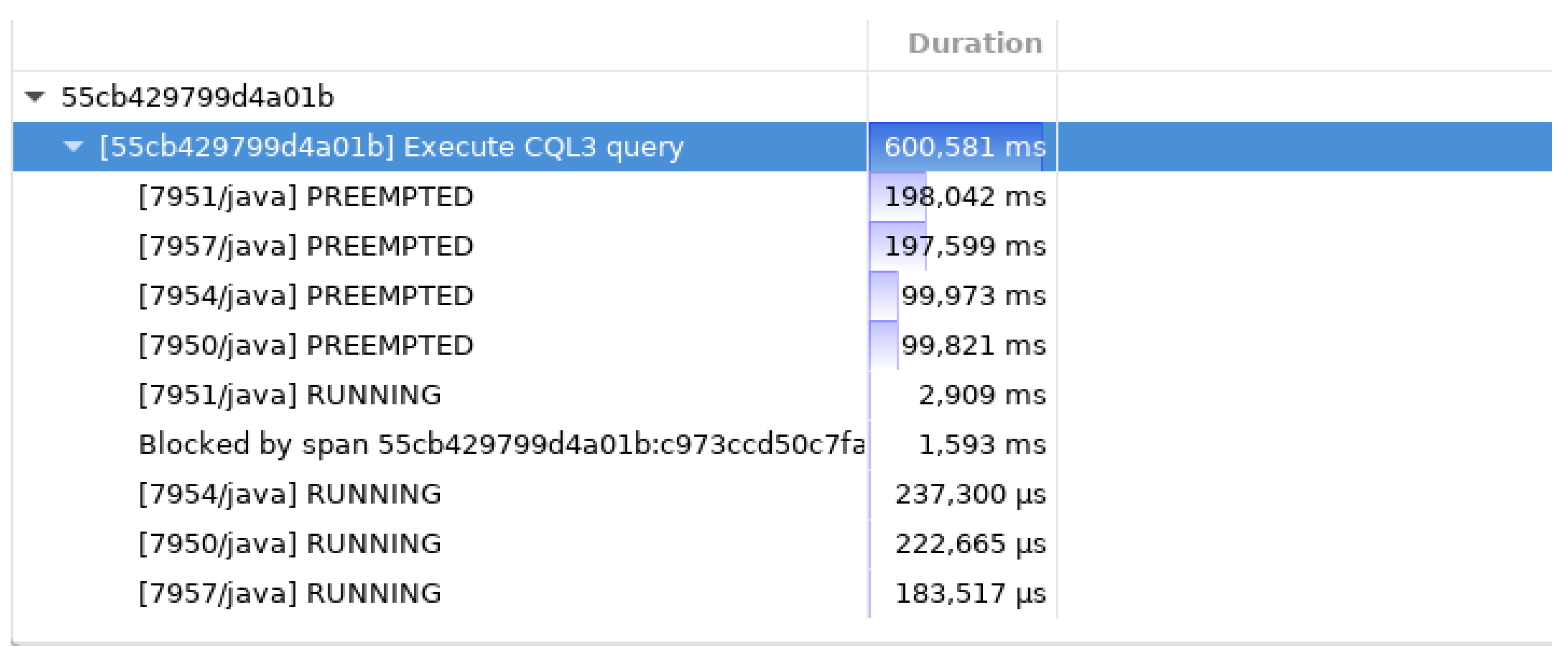Select the root trace 55cb429799d4a01b row

coord(198,97)
